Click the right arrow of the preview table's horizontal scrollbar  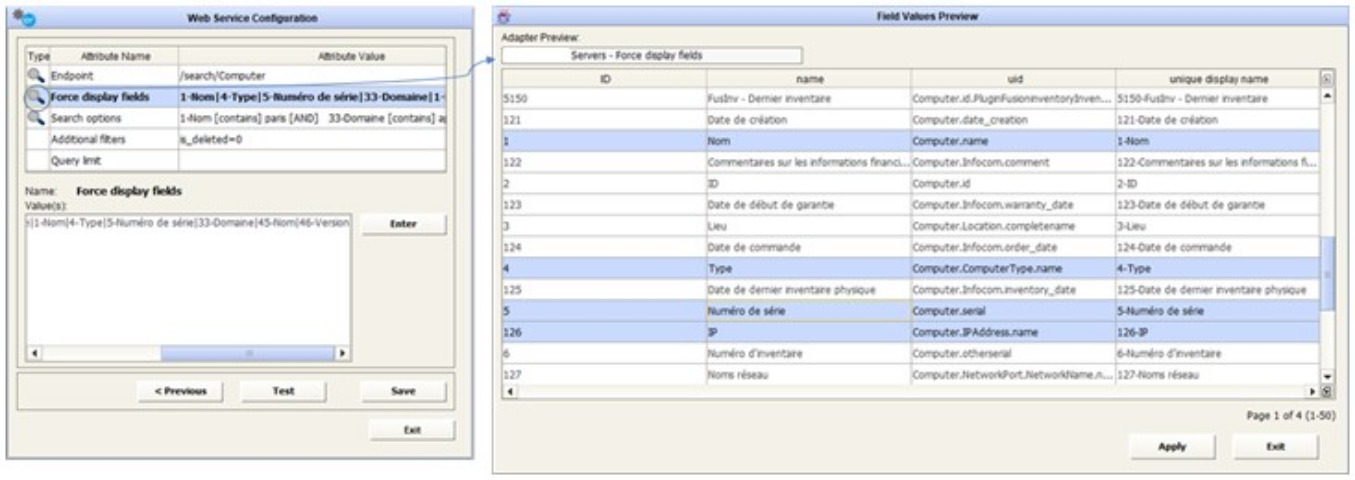click(1313, 391)
